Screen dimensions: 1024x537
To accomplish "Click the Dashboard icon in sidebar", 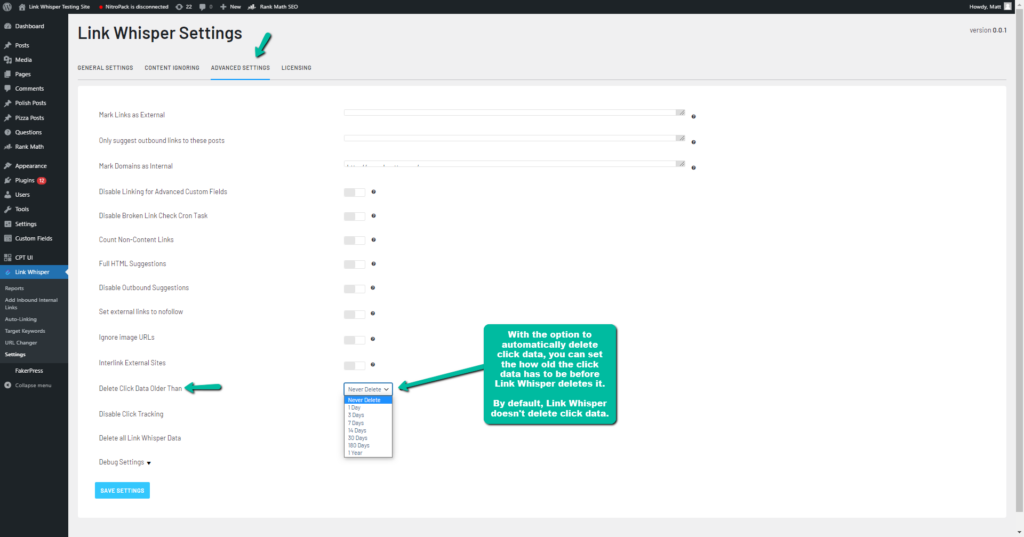I will pyautogui.click(x=8, y=26).
